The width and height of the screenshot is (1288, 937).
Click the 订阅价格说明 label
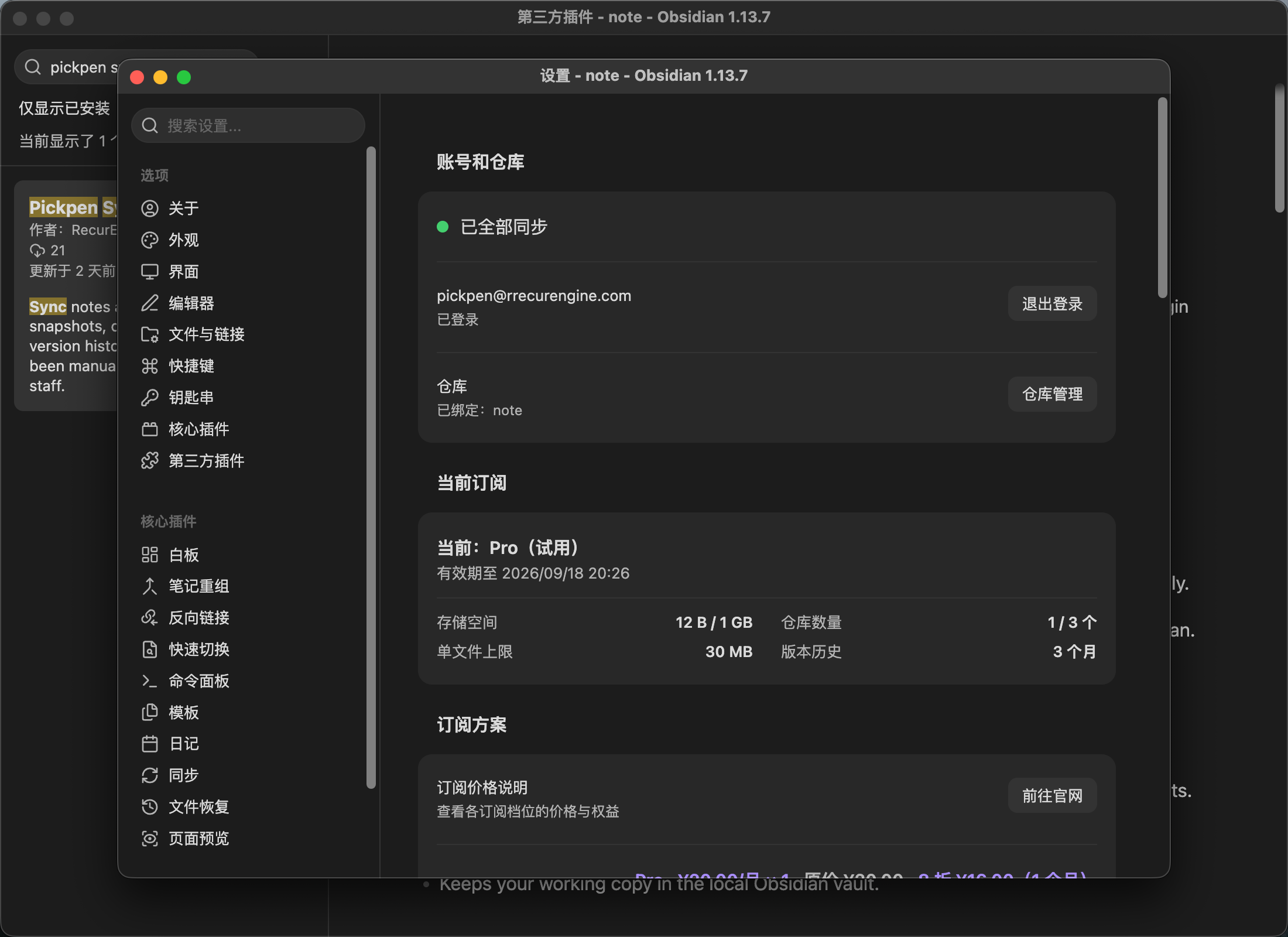click(x=482, y=788)
